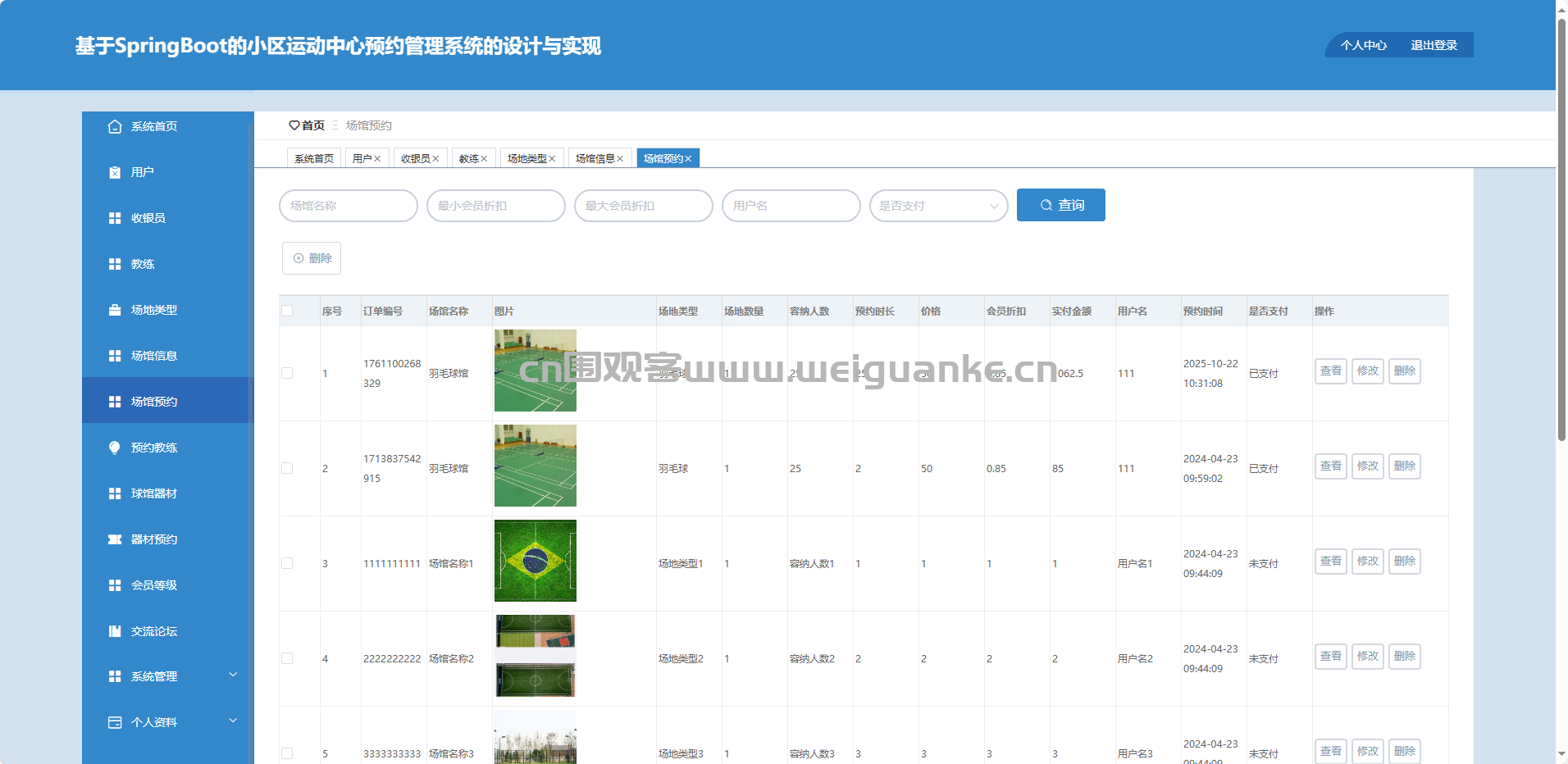Check the row 1 checkbox for order 1761100268329
The height and width of the screenshot is (764, 1568).
tap(287, 373)
